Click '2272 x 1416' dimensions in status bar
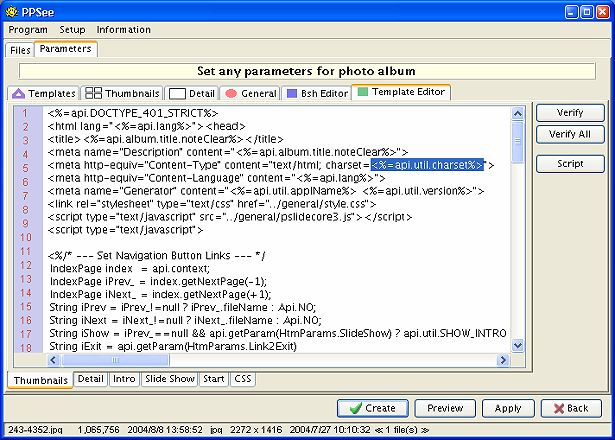The width and height of the screenshot is (615, 440). [256, 430]
